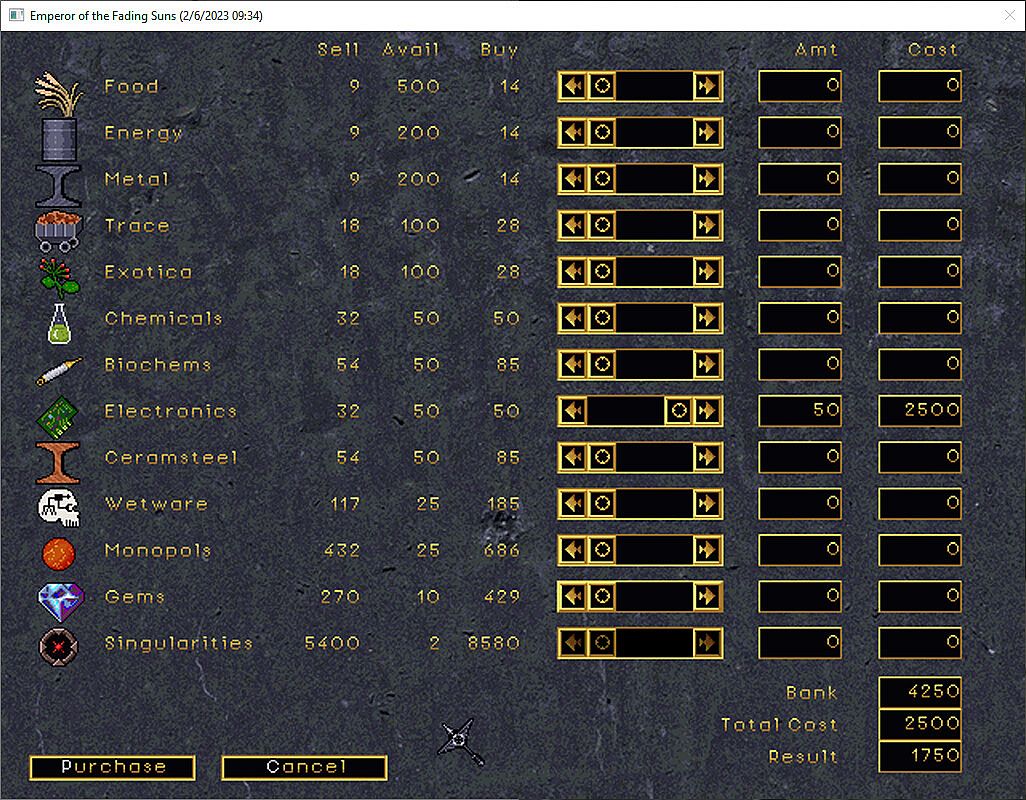1026x800 pixels.
Task: Click the Purchase button
Action: click(113, 767)
